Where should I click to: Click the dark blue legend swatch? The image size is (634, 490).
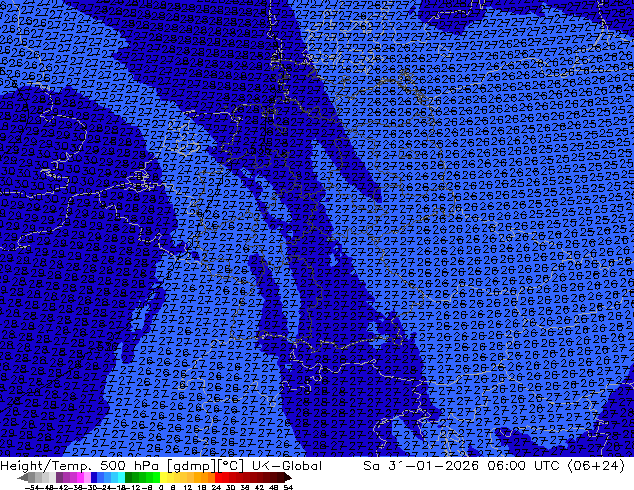[x=94, y=477]
